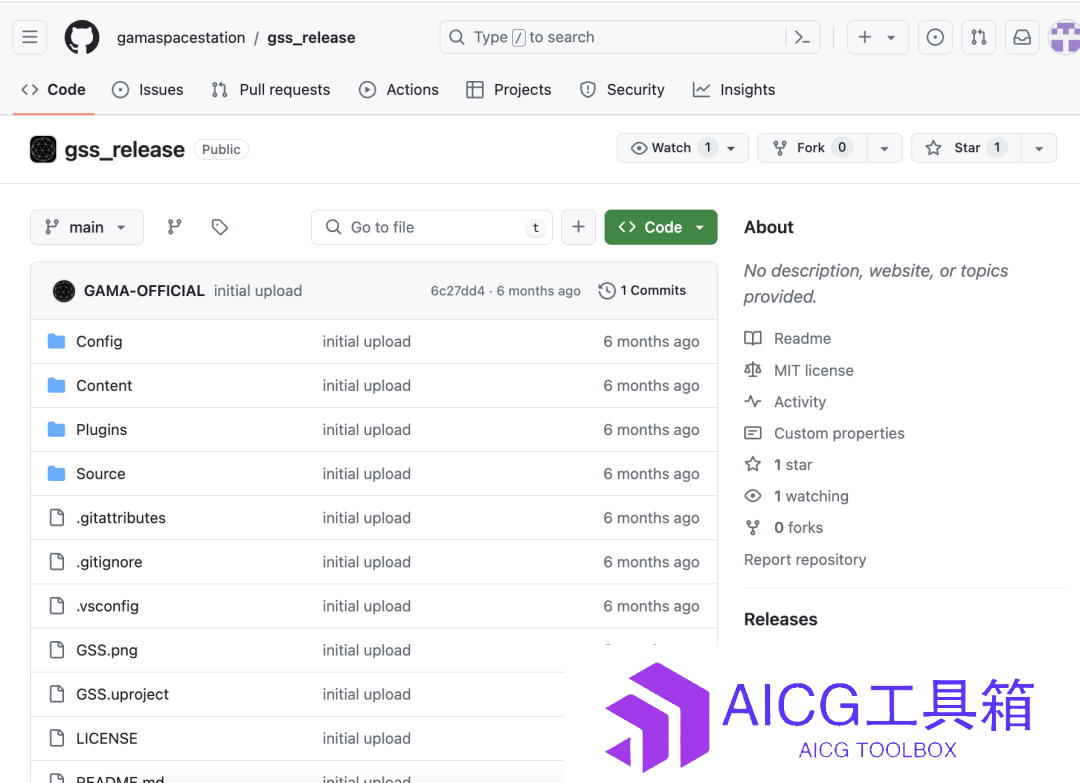This screenshot has height=783, width=1080.
Task: Switch to the Issues tab
Action: pos(148,90)
